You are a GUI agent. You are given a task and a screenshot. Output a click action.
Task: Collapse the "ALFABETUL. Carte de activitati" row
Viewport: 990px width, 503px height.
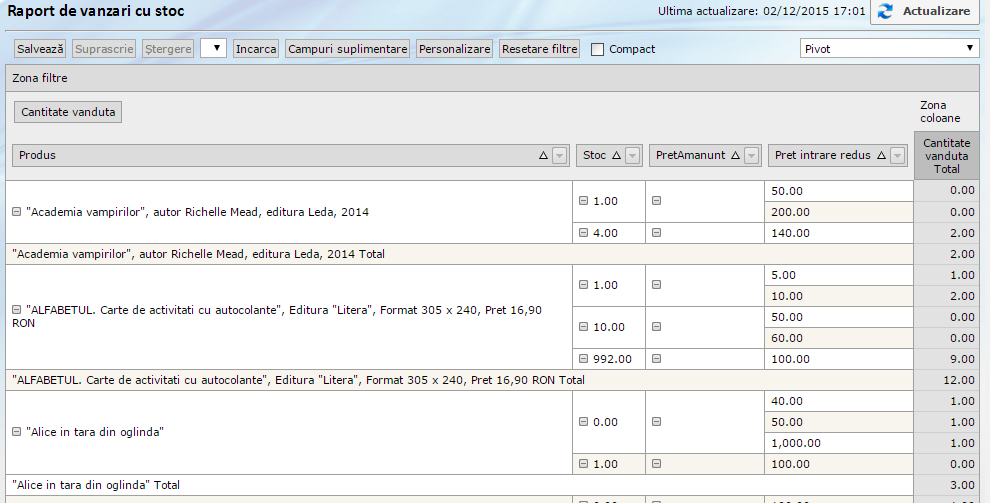click(16, 310)
